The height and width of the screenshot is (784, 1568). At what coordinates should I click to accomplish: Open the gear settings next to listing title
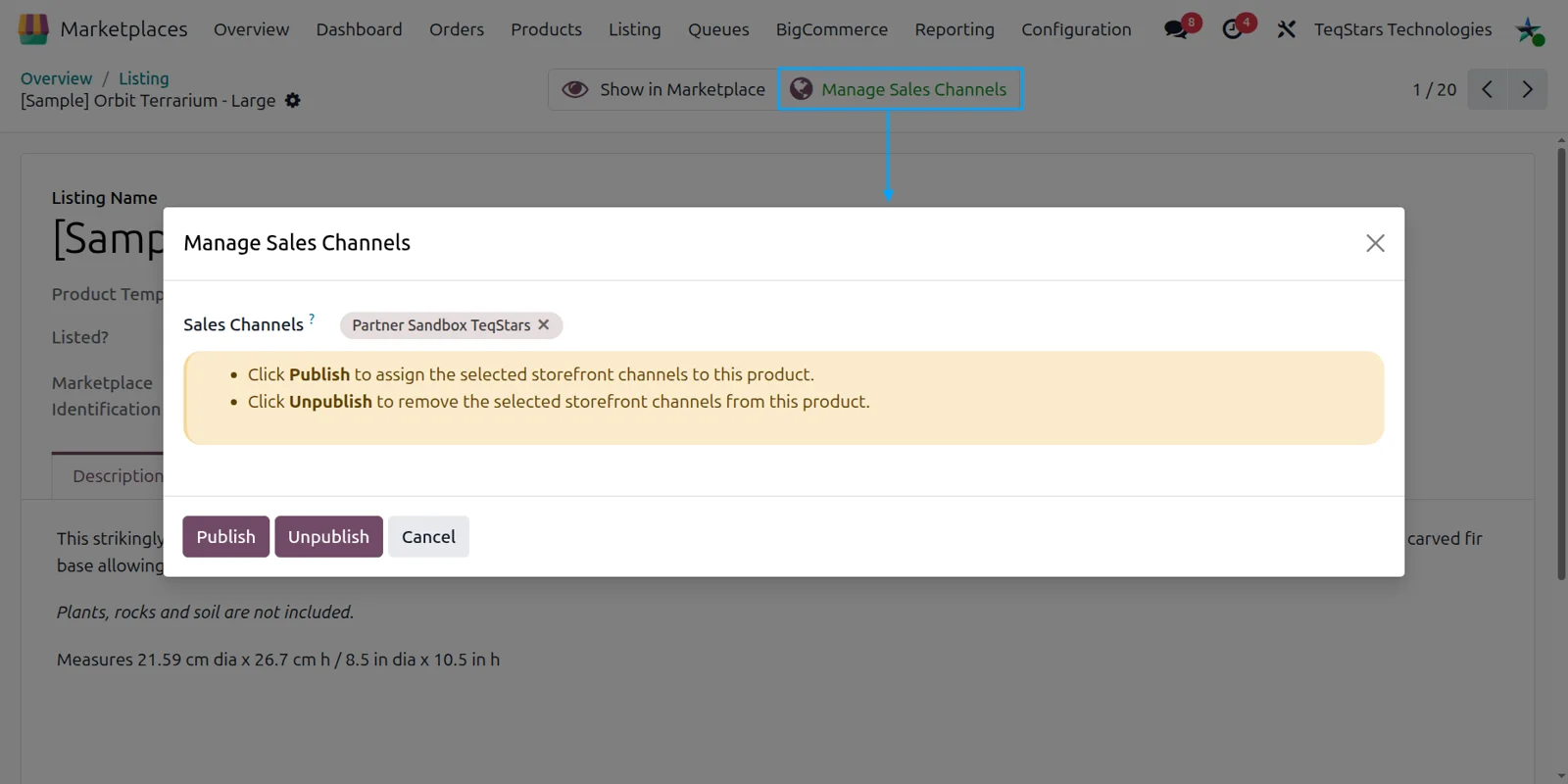pos(292,100)
